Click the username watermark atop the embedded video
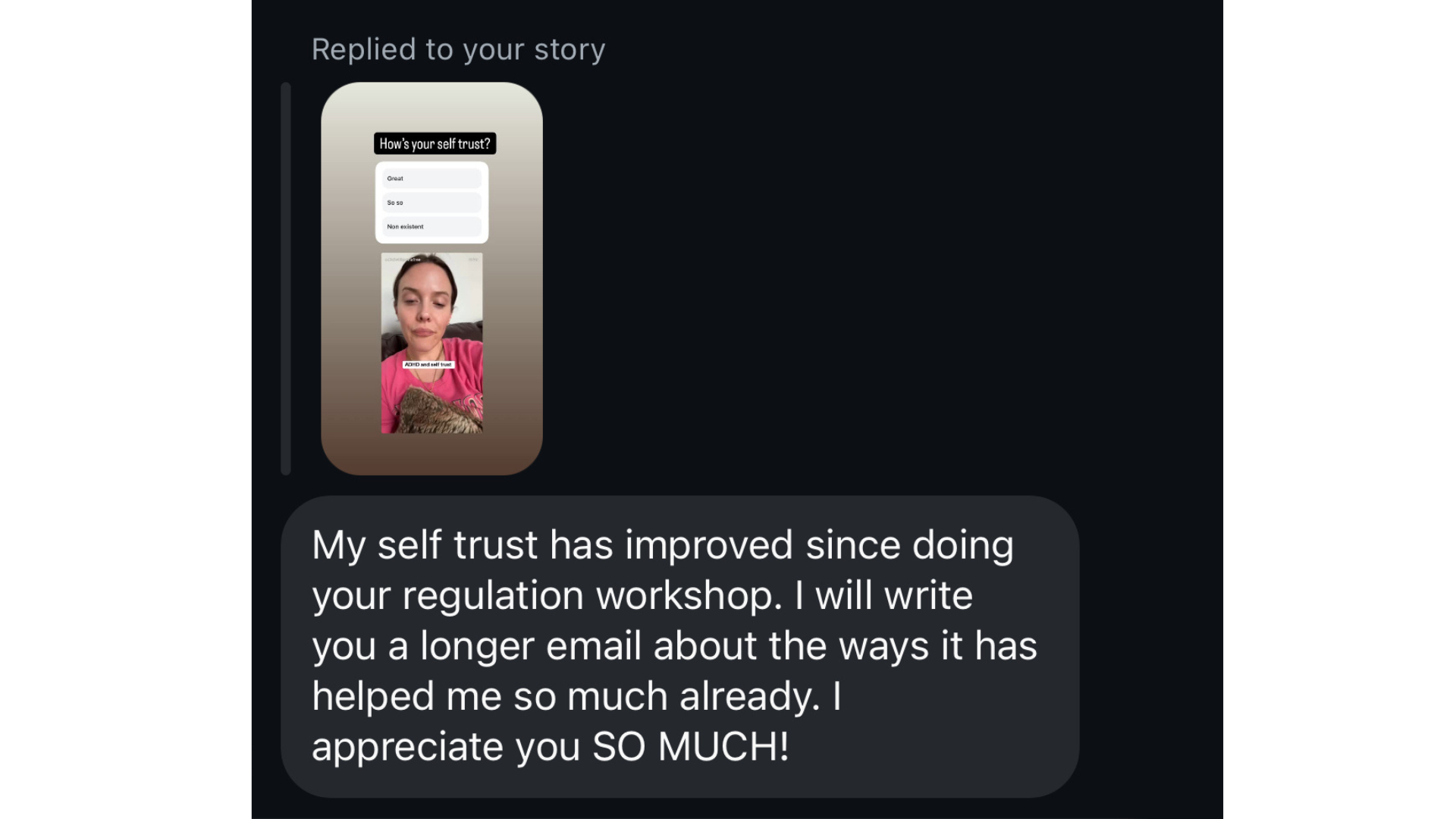Screen dimensions: 1456x819 pyautogui.click(x=403, y=259)
